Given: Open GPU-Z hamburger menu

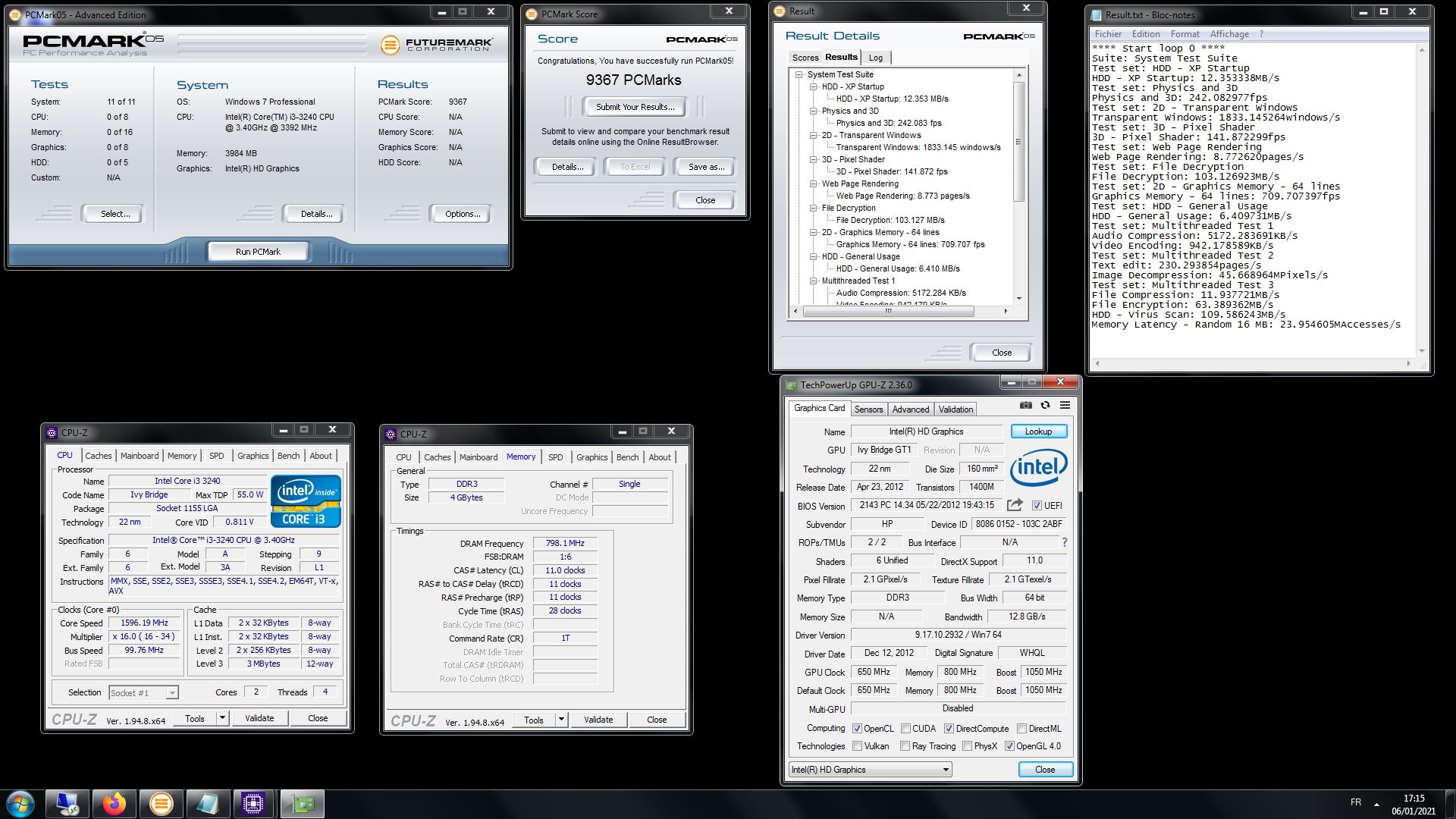Looking at the screenshot, I should 1065,406.
